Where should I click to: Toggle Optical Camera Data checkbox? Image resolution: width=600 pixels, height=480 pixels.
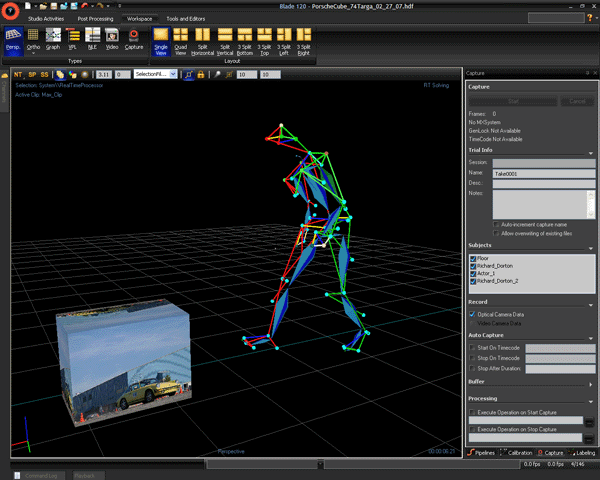pos(473,314)
